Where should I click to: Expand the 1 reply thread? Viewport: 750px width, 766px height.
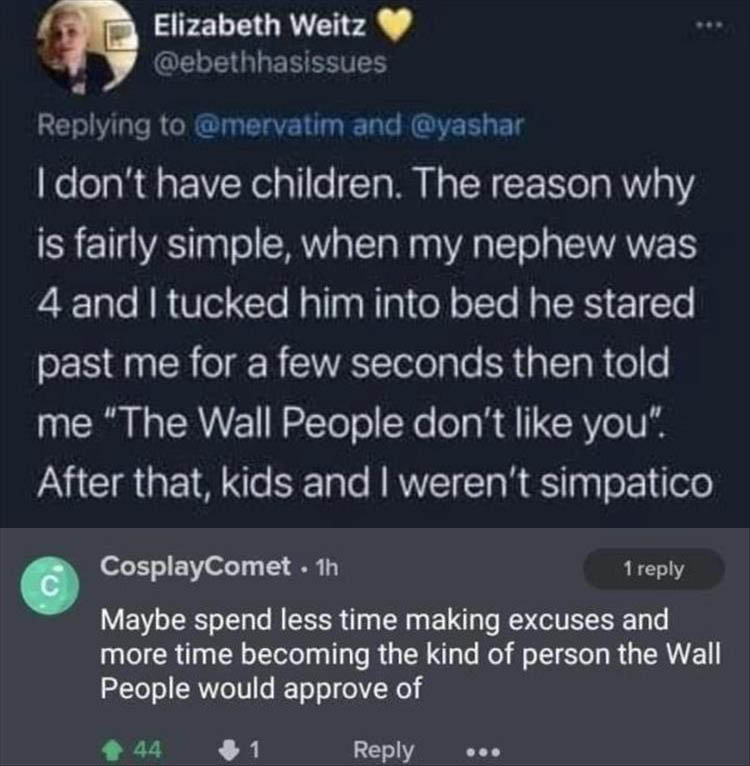[653, 569]
